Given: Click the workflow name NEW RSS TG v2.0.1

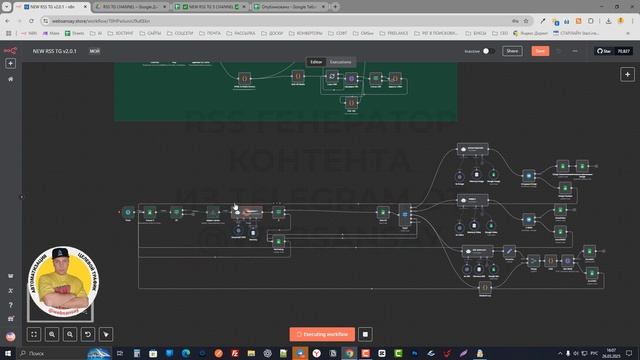Looking at the screenshot, I should (x=54, y=51).
